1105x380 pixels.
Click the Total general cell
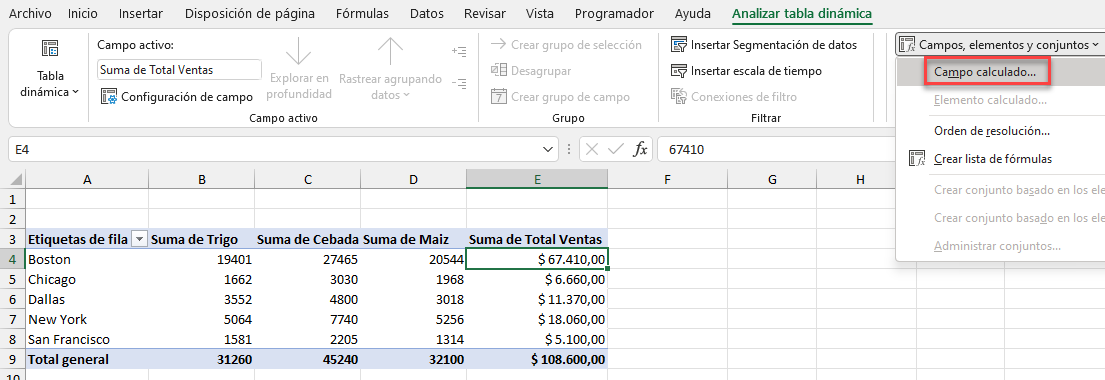coord(87,360)
